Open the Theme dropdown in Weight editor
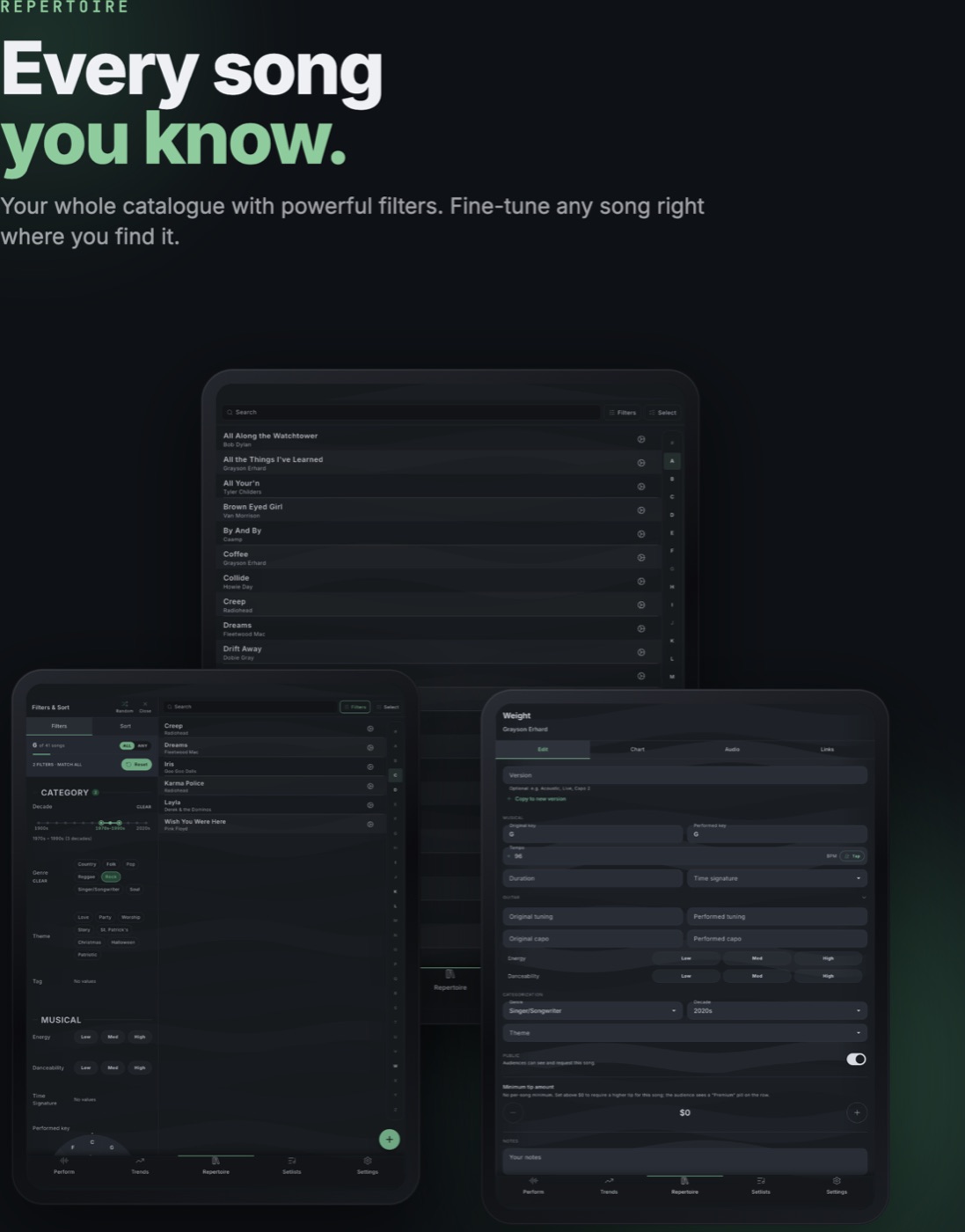 (685, 1033)
